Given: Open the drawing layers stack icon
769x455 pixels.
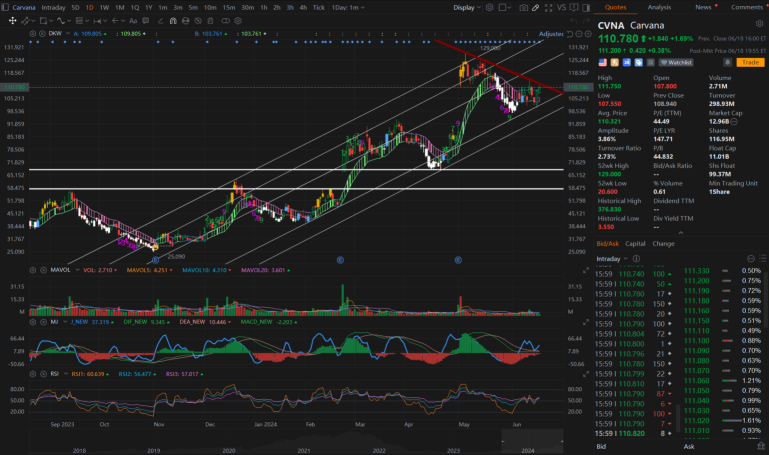Looking at the screenshot, I should (238, 21).
